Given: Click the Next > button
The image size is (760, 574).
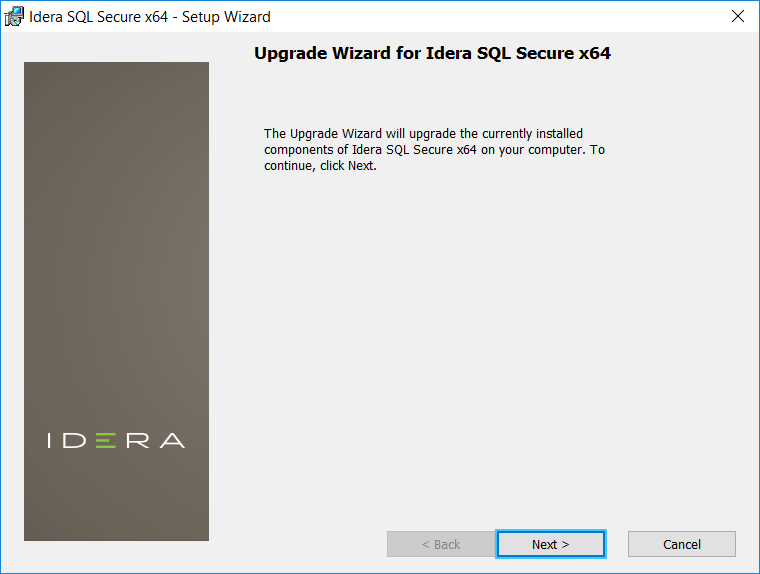Looking at the screenshot, I should click(551, 544).
